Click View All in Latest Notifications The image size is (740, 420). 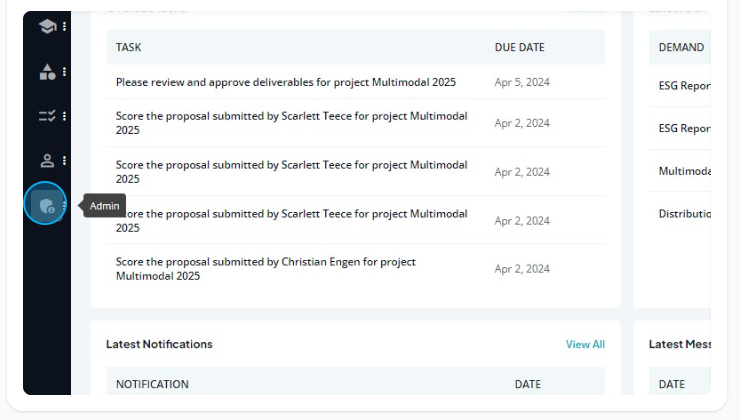click(585, 344)
